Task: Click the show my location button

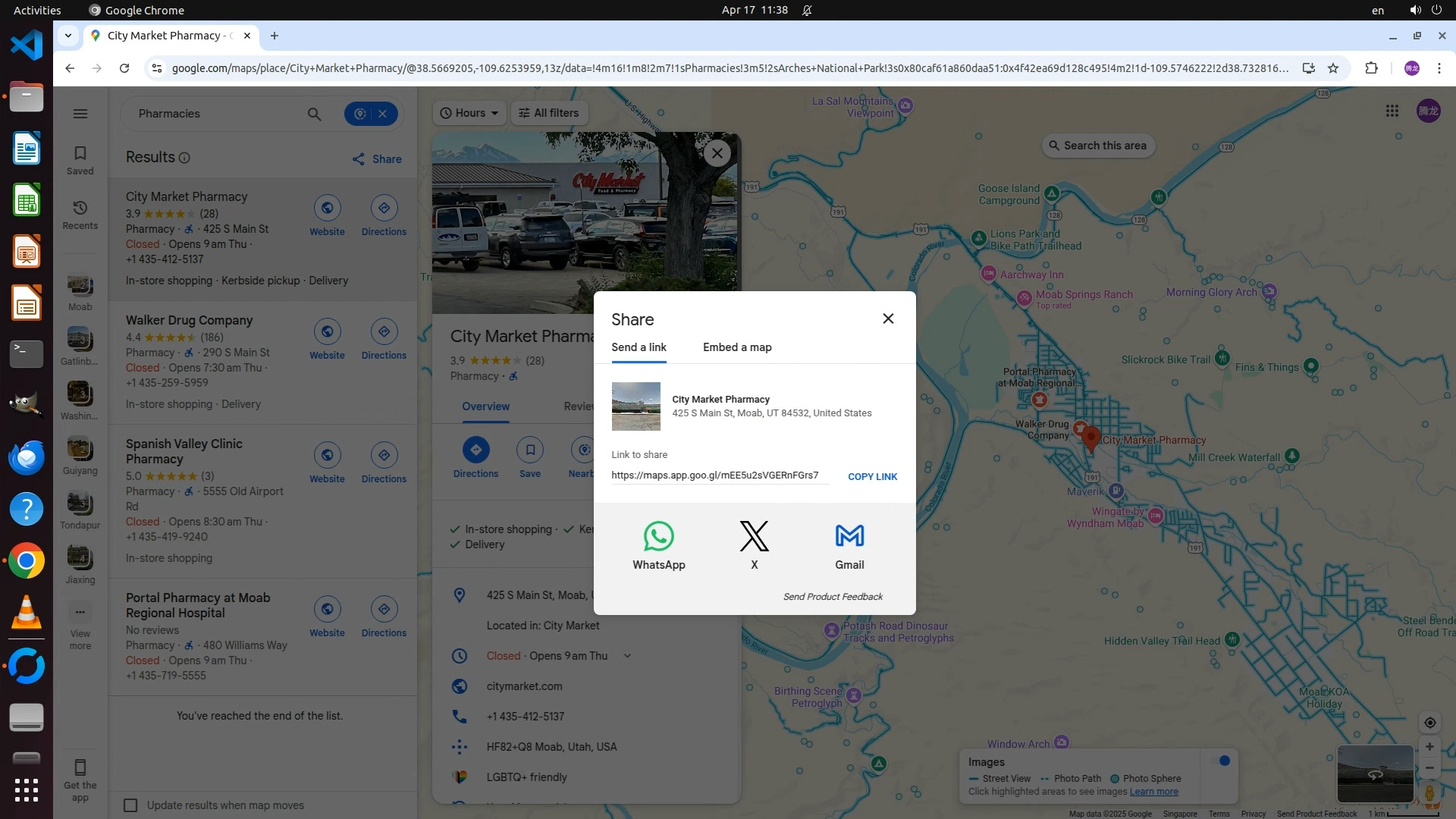Action: [x=1429, y=723]
